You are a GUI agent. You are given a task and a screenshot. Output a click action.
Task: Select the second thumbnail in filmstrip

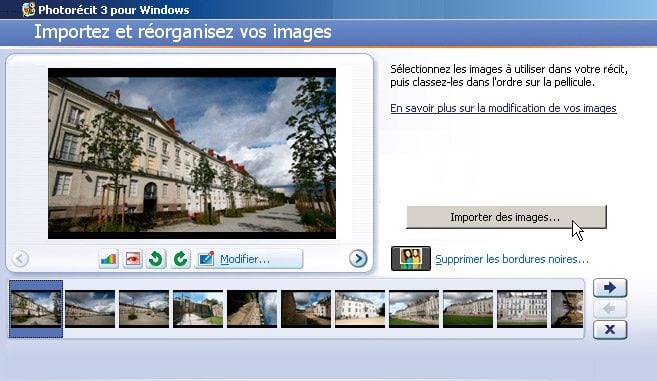90,309
